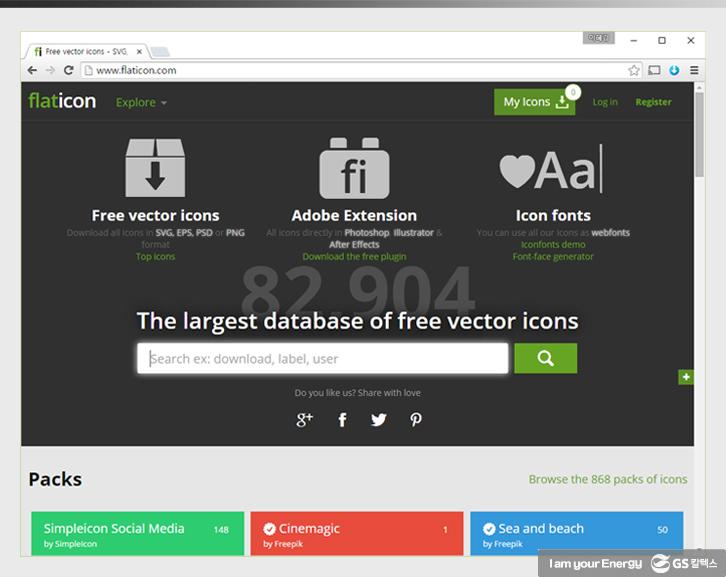This screenshot has width=726, height=577.
Task: Open the green plus side expander
Action: [x=685, y=377]
